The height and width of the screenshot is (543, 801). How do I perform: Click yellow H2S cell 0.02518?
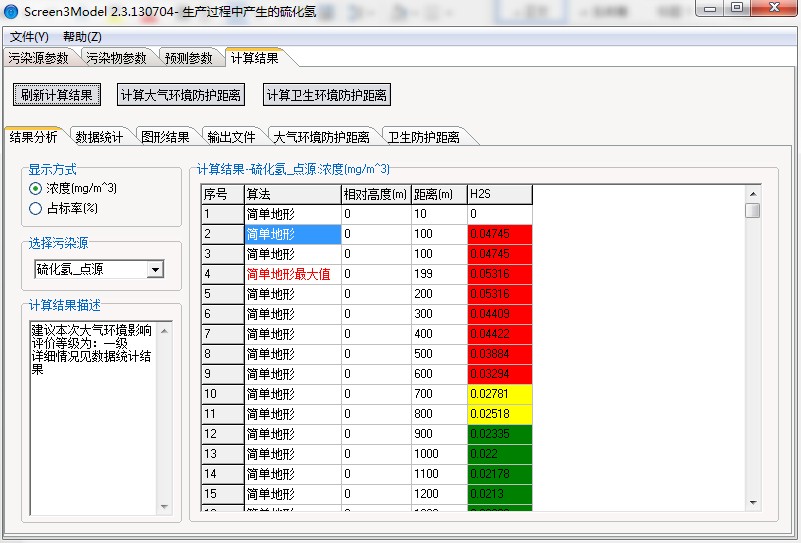(500, 414)
